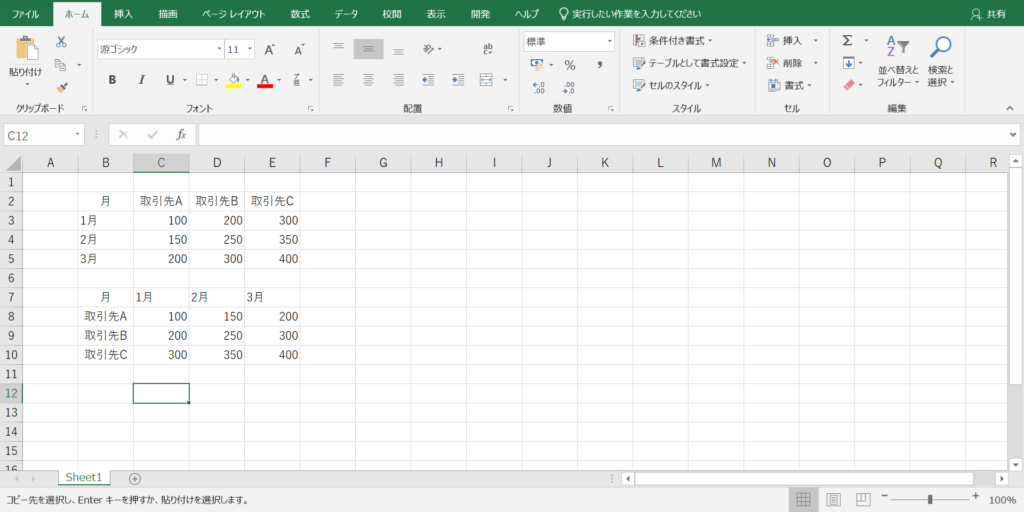Toggle Italic formatting
Viewport: 1024px width, 512px height.
(x=141, y=80)
